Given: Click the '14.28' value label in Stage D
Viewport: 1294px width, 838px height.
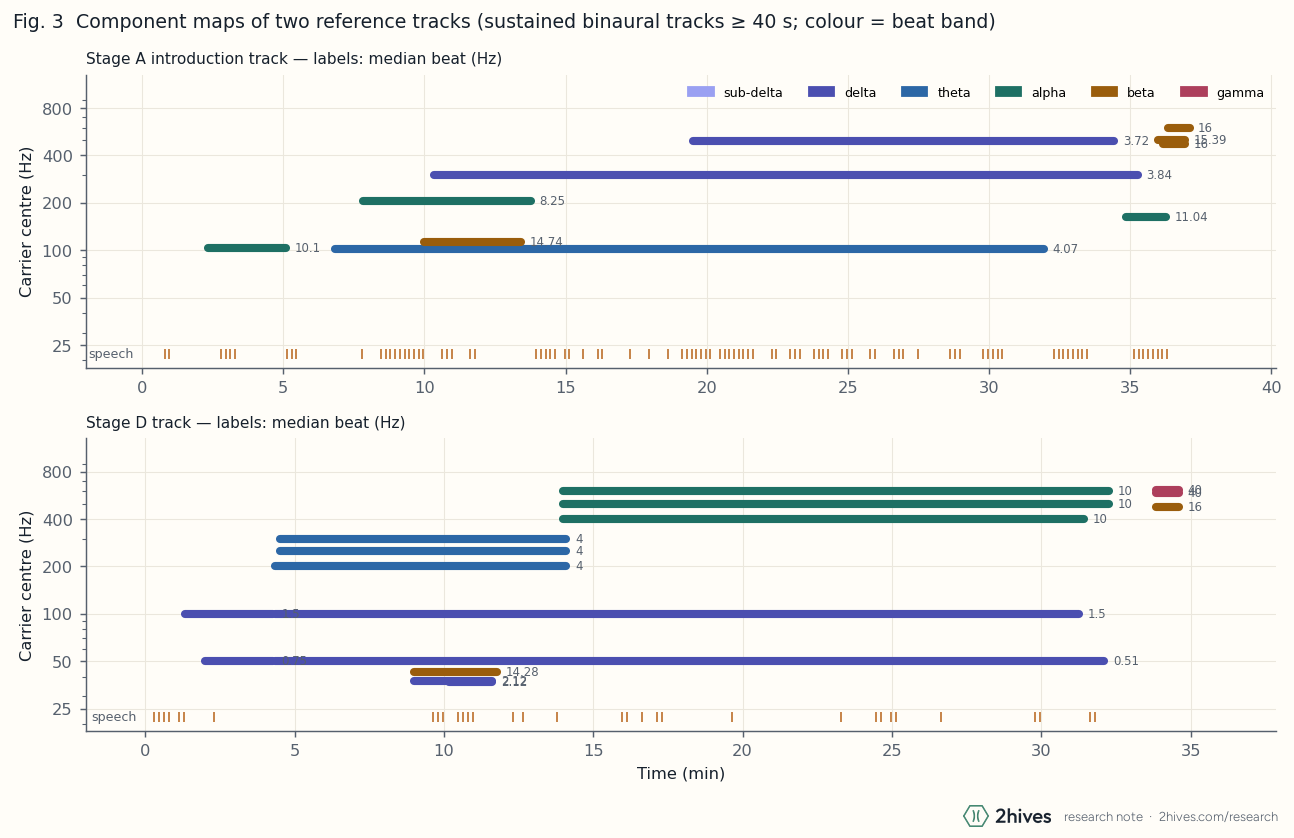Looking at the screenshot, I should click(x=522, y=672).
